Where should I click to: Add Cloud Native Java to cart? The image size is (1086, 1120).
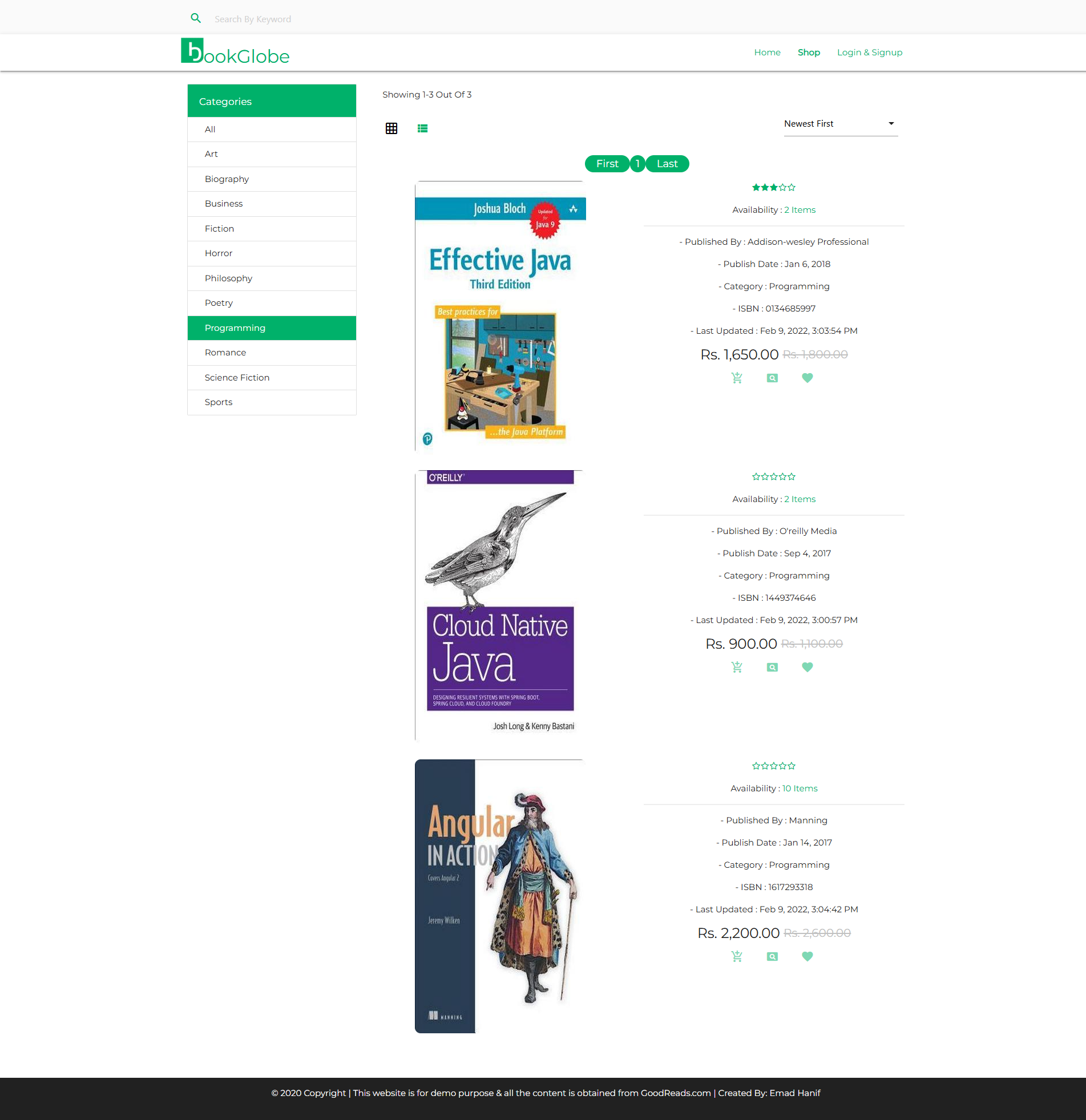click(x=737, y=667)
